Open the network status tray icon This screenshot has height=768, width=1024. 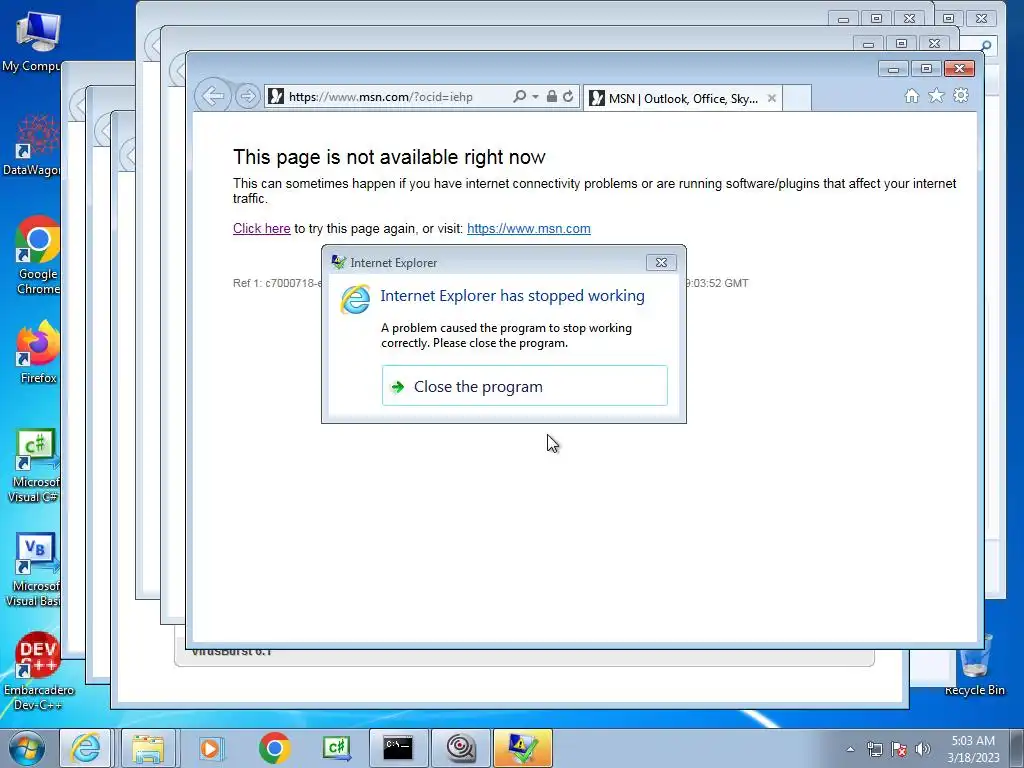point(874,749)
